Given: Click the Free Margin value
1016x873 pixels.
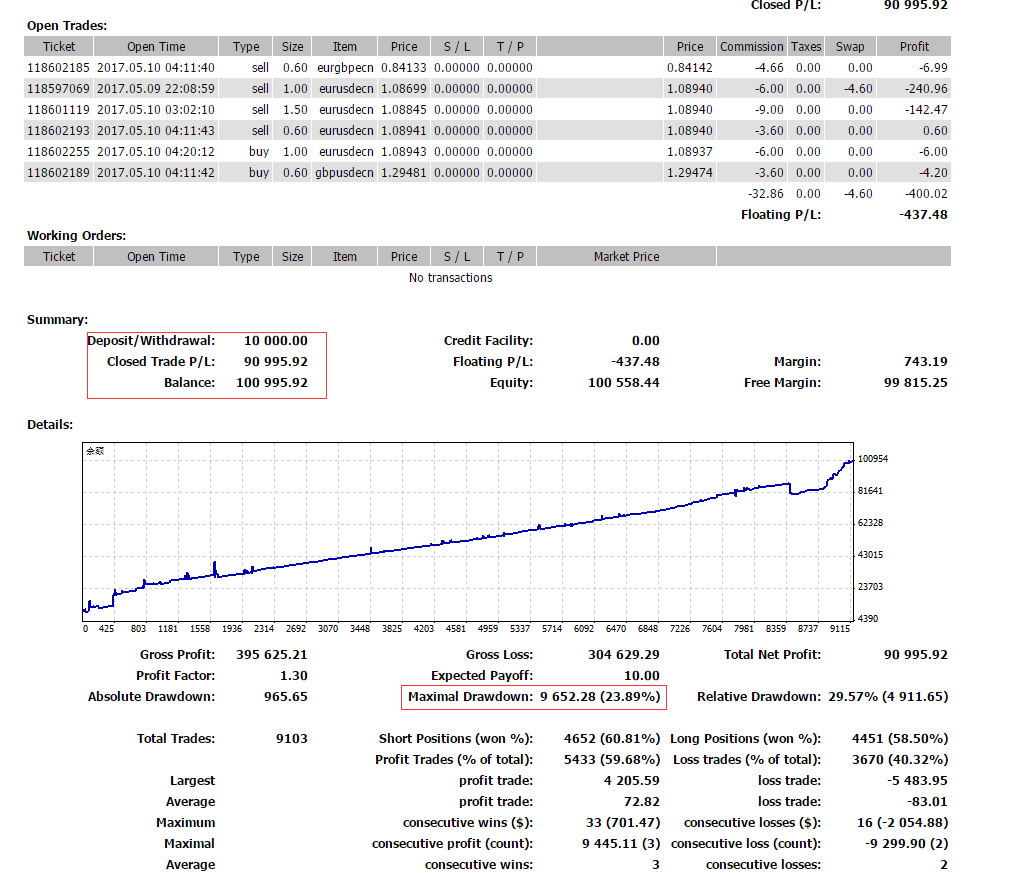Looking at the screenshot, I should click(916, 382).
